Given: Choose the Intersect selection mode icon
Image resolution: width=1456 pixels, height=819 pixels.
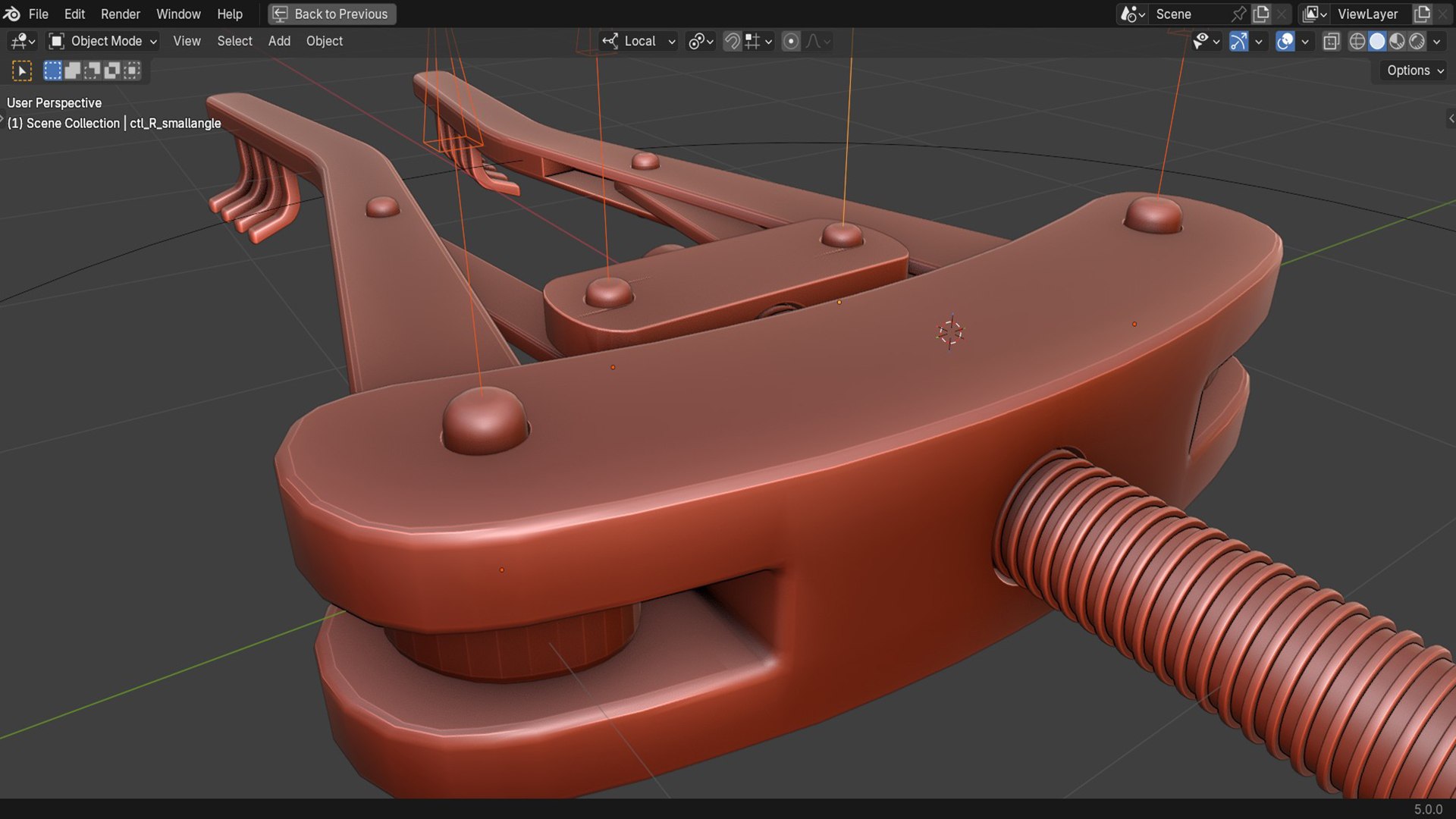Looking at the screenshot, I should point(131,71).
